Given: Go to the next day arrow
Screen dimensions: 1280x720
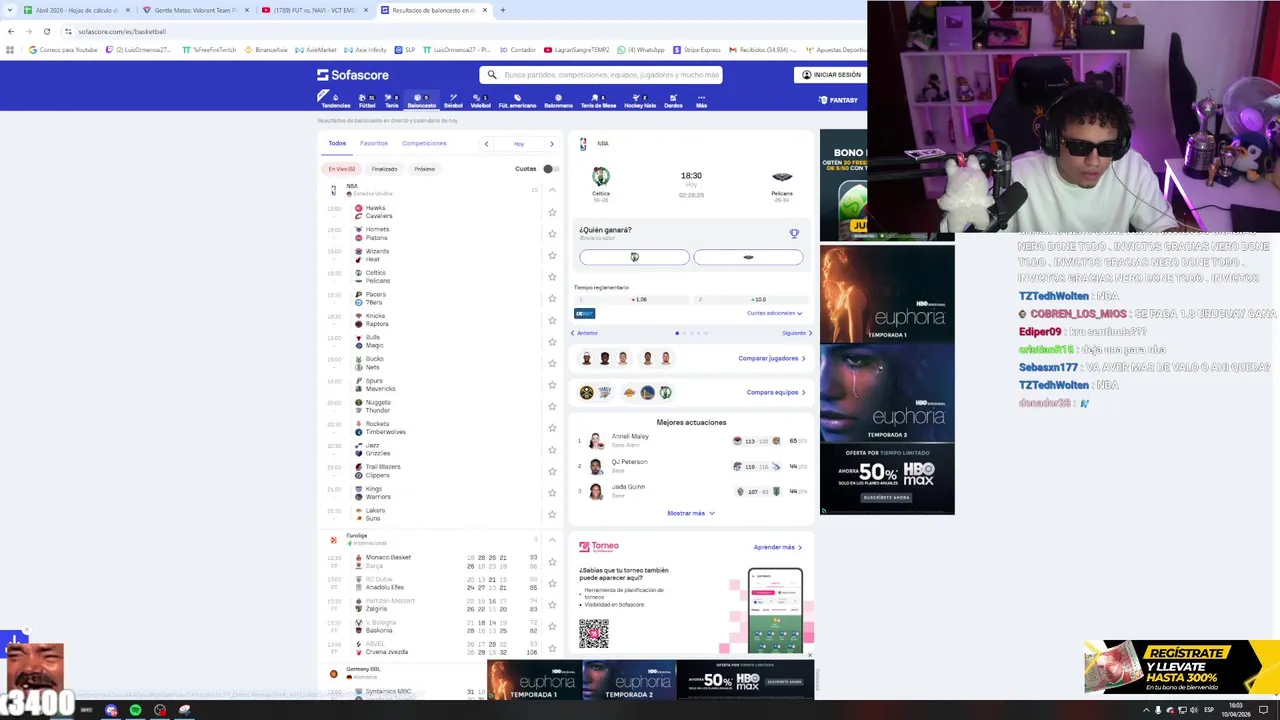Looking at the screenshot, I should 551,144.
